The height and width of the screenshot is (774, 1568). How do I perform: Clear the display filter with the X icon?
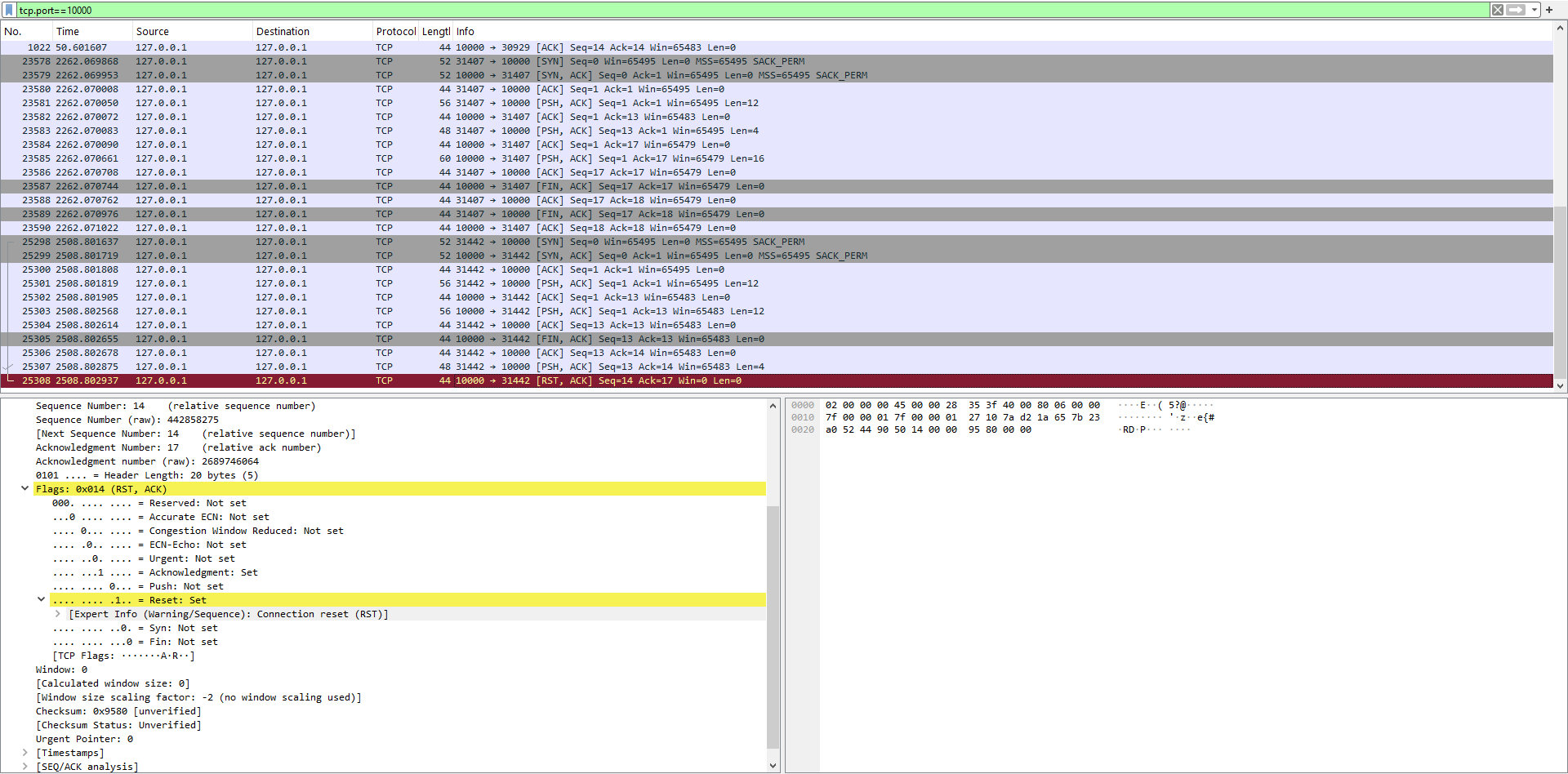coord(1497,10)
